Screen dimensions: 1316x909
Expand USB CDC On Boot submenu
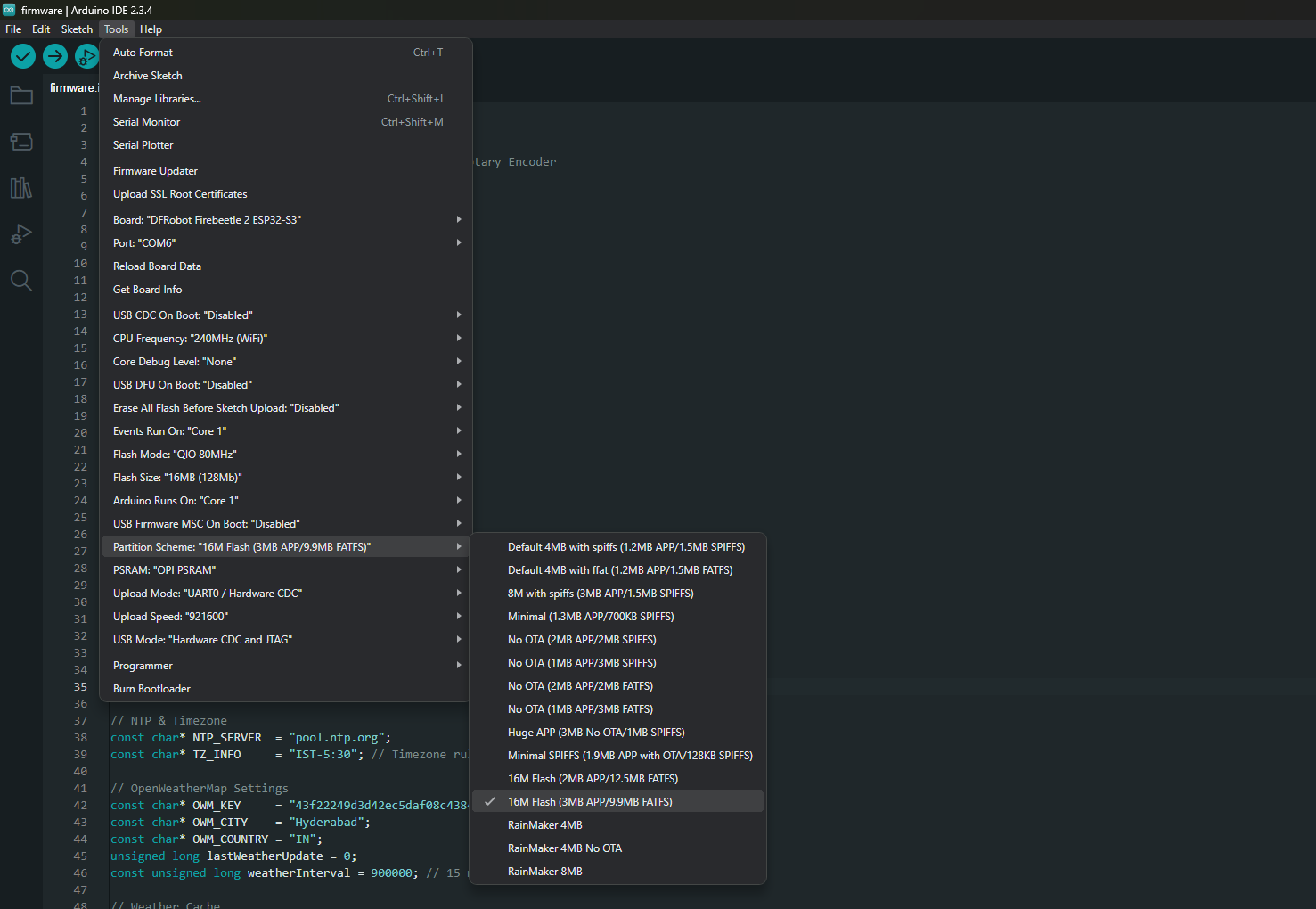(286, 315)
